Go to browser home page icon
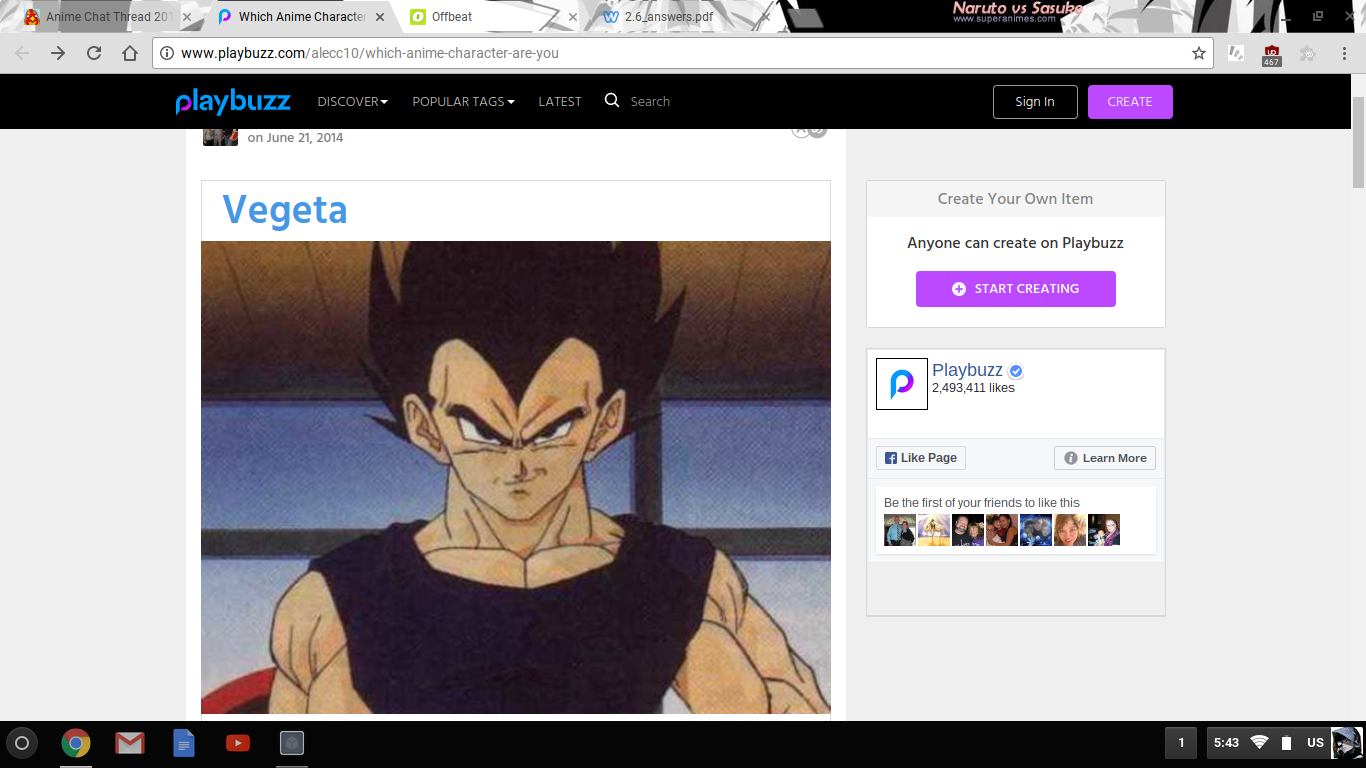 [130, 53]
